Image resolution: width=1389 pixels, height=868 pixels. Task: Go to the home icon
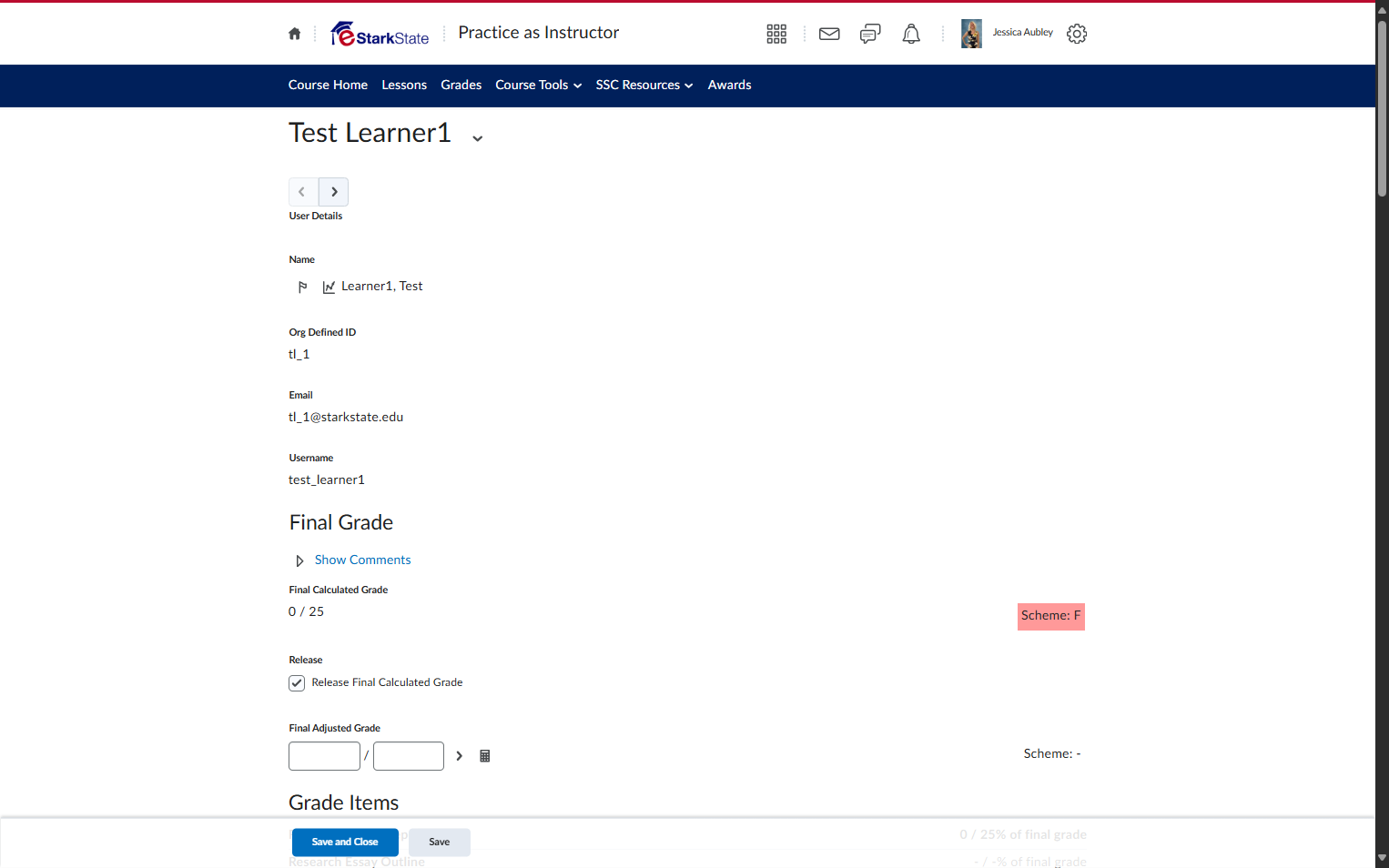click(x=294, y=34)
